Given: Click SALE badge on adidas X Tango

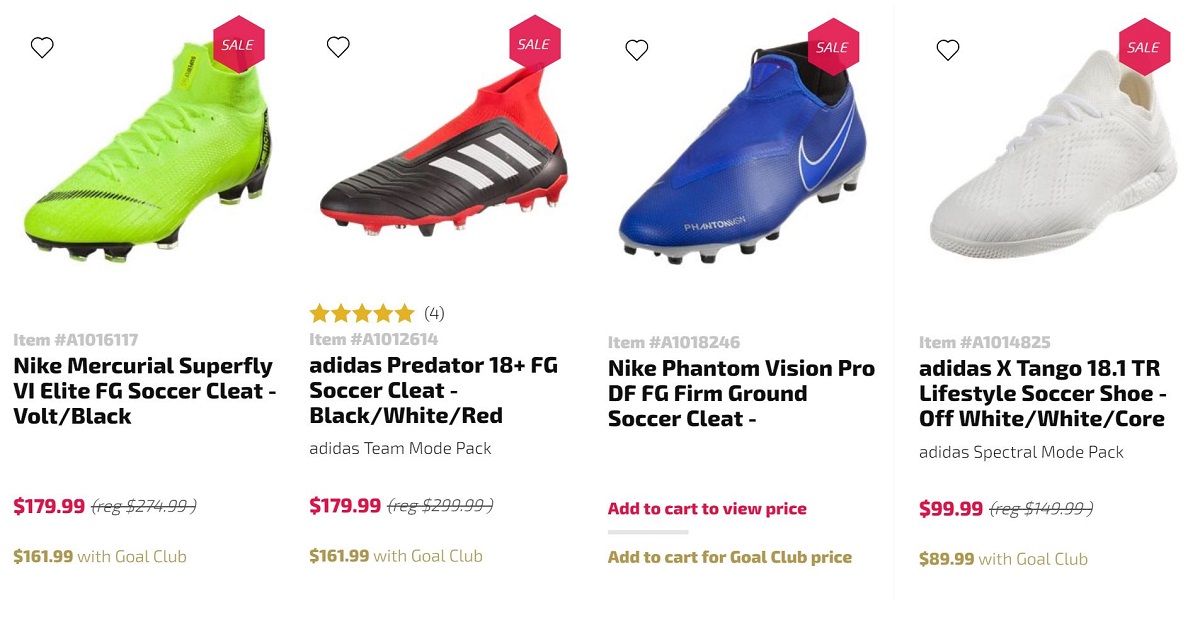Looking at the screenshot, I should tap(1143, 47).
